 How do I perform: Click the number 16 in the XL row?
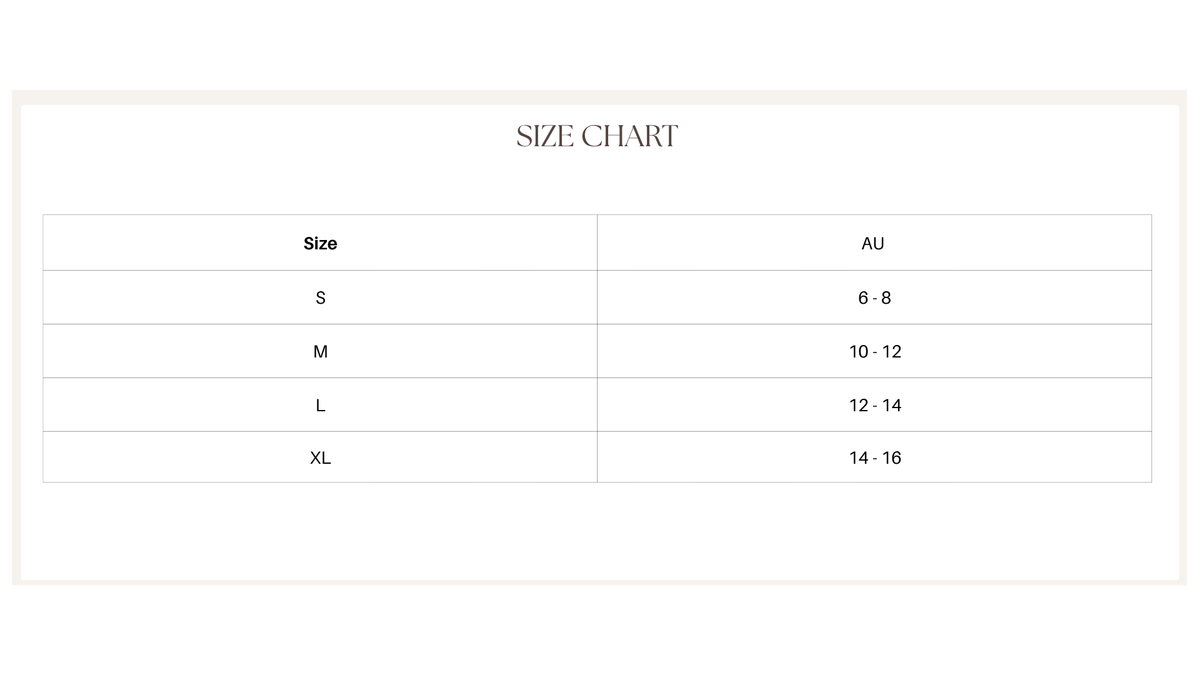892,458
